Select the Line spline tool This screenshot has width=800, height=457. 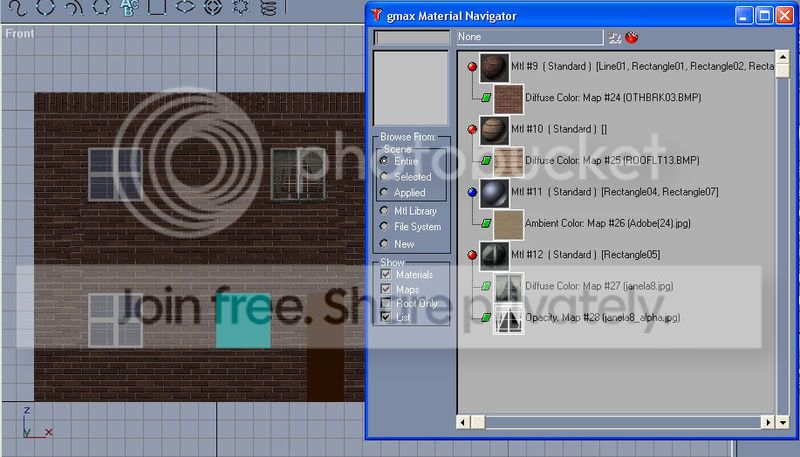point(18,7)
